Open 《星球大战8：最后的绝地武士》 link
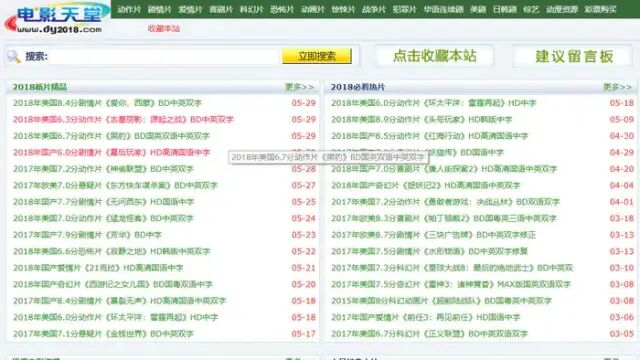The width and height of the screenshot is (640, 360). coord(452,268)
